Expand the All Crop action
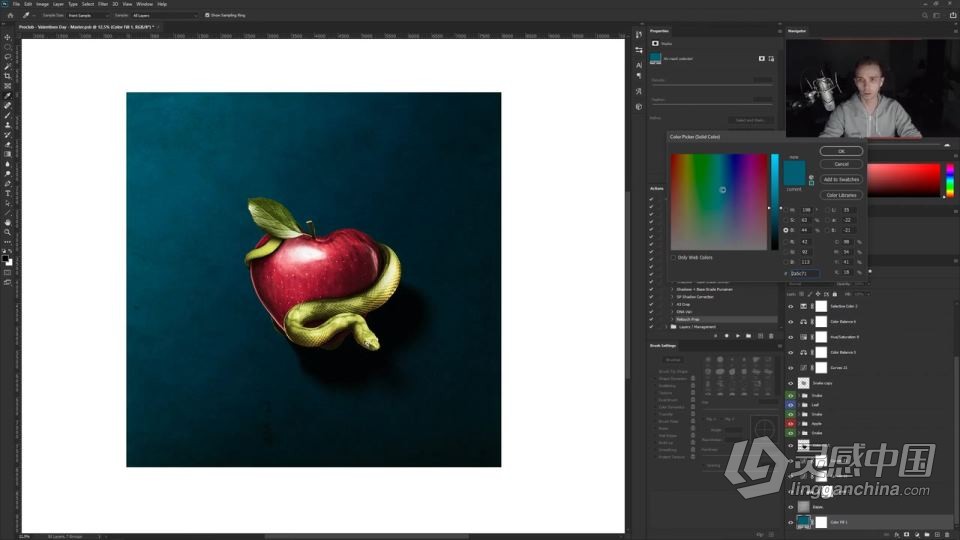The image size is (960, 540). (672, 304)
